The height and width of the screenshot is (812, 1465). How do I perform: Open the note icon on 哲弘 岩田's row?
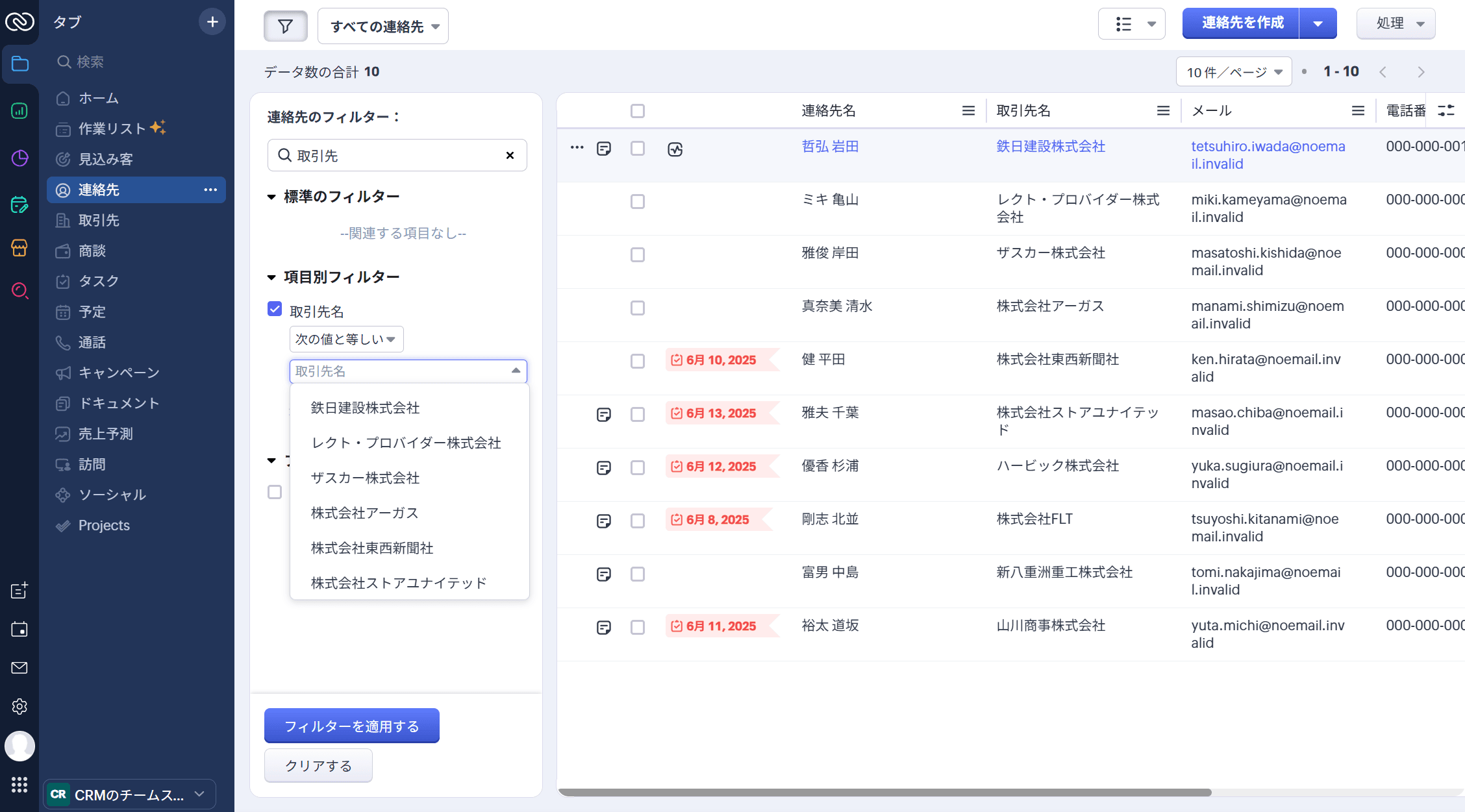pyautogui.click(x=604, y=149)
